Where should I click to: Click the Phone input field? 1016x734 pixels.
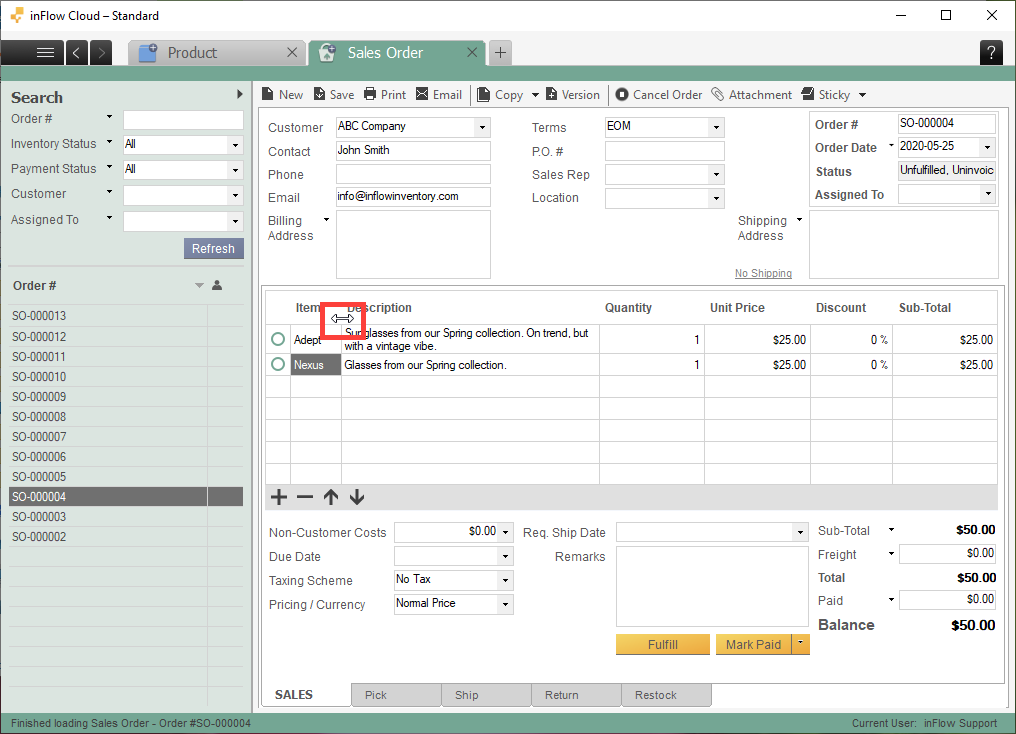pyautogui.click(x=413, y=174)
